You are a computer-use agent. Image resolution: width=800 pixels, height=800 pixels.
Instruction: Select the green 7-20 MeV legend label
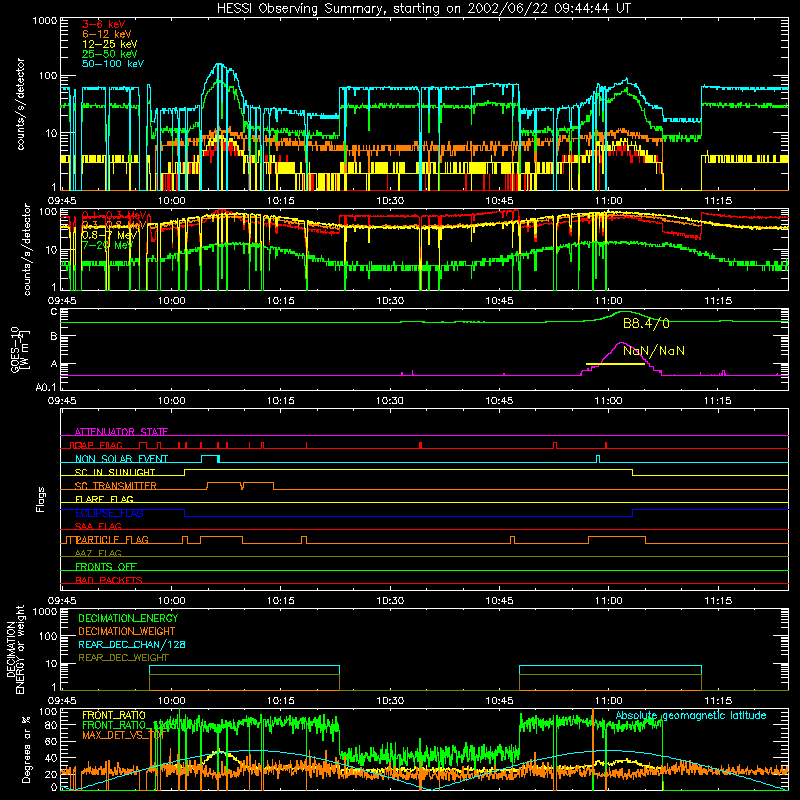(x=107, y=245)
